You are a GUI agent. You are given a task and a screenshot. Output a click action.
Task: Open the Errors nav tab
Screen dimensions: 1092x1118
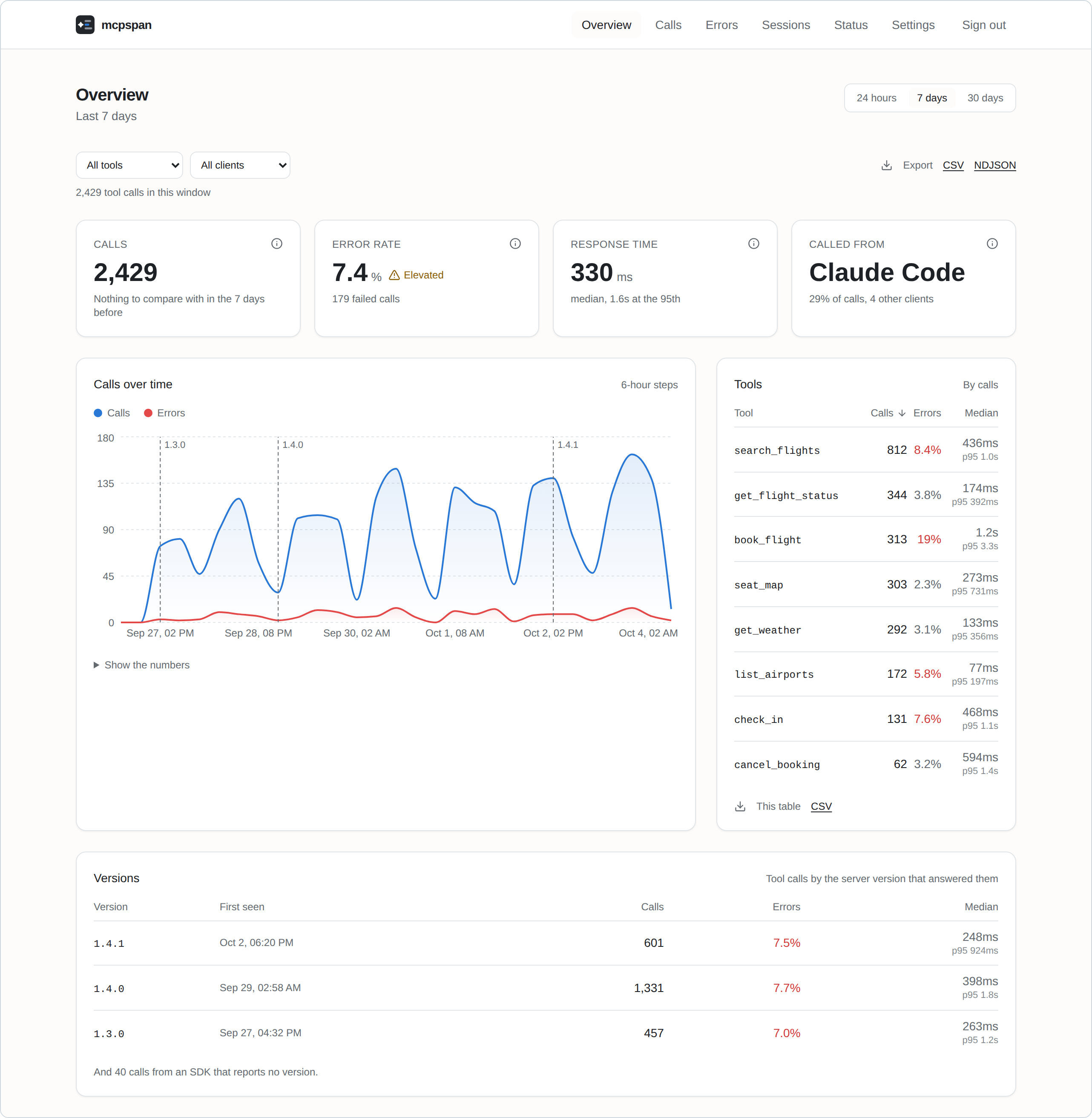pyautogui.click(x=721, y=25)
